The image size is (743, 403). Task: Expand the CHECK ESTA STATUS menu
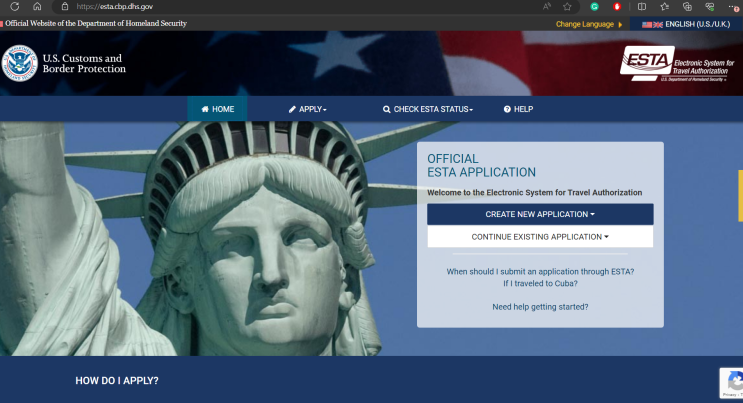(x=428, y=109)
